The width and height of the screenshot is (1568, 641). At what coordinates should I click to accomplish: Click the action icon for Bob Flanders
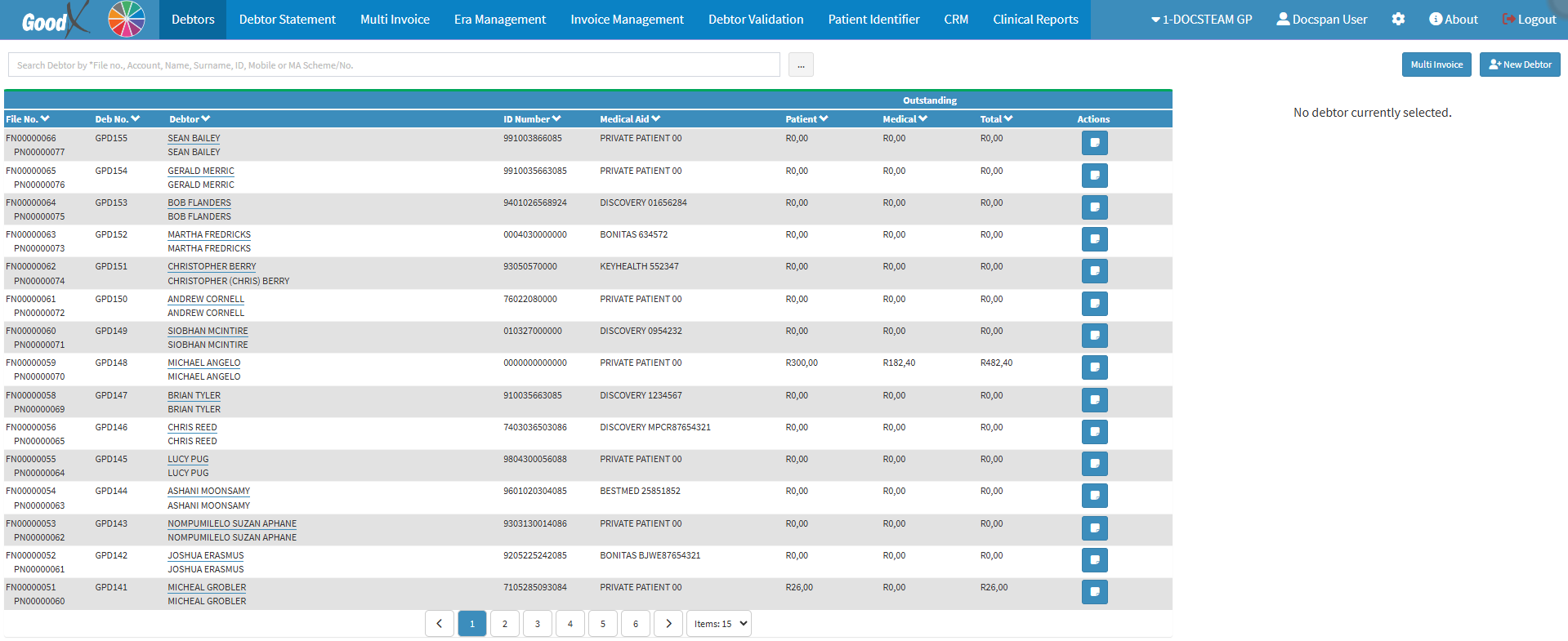tap(1094, 207)
